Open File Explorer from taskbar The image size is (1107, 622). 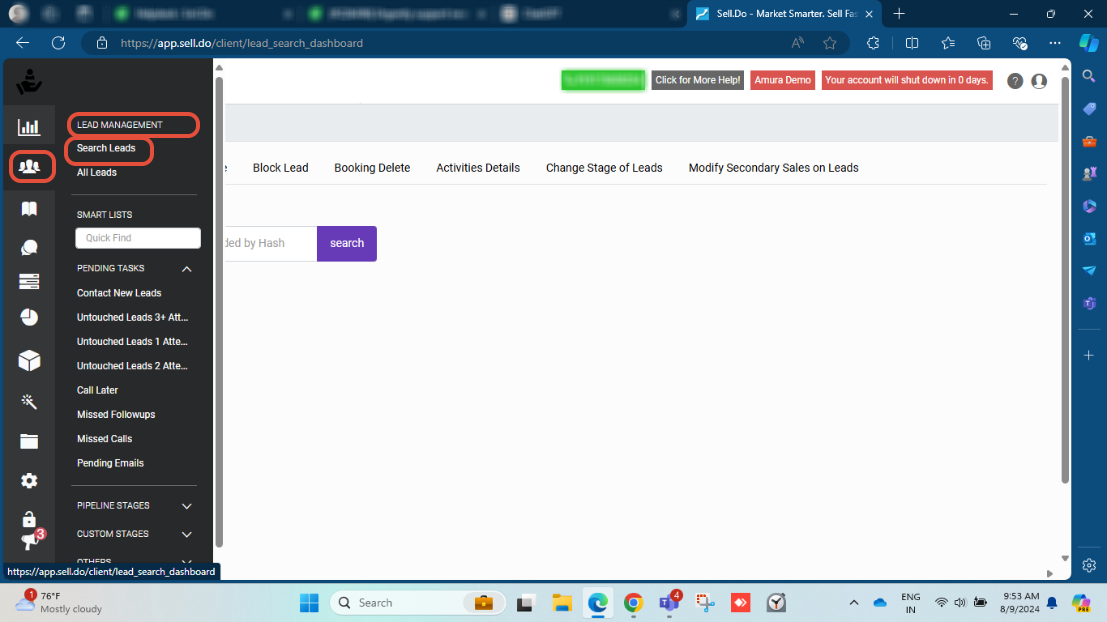tap(562, 603)
